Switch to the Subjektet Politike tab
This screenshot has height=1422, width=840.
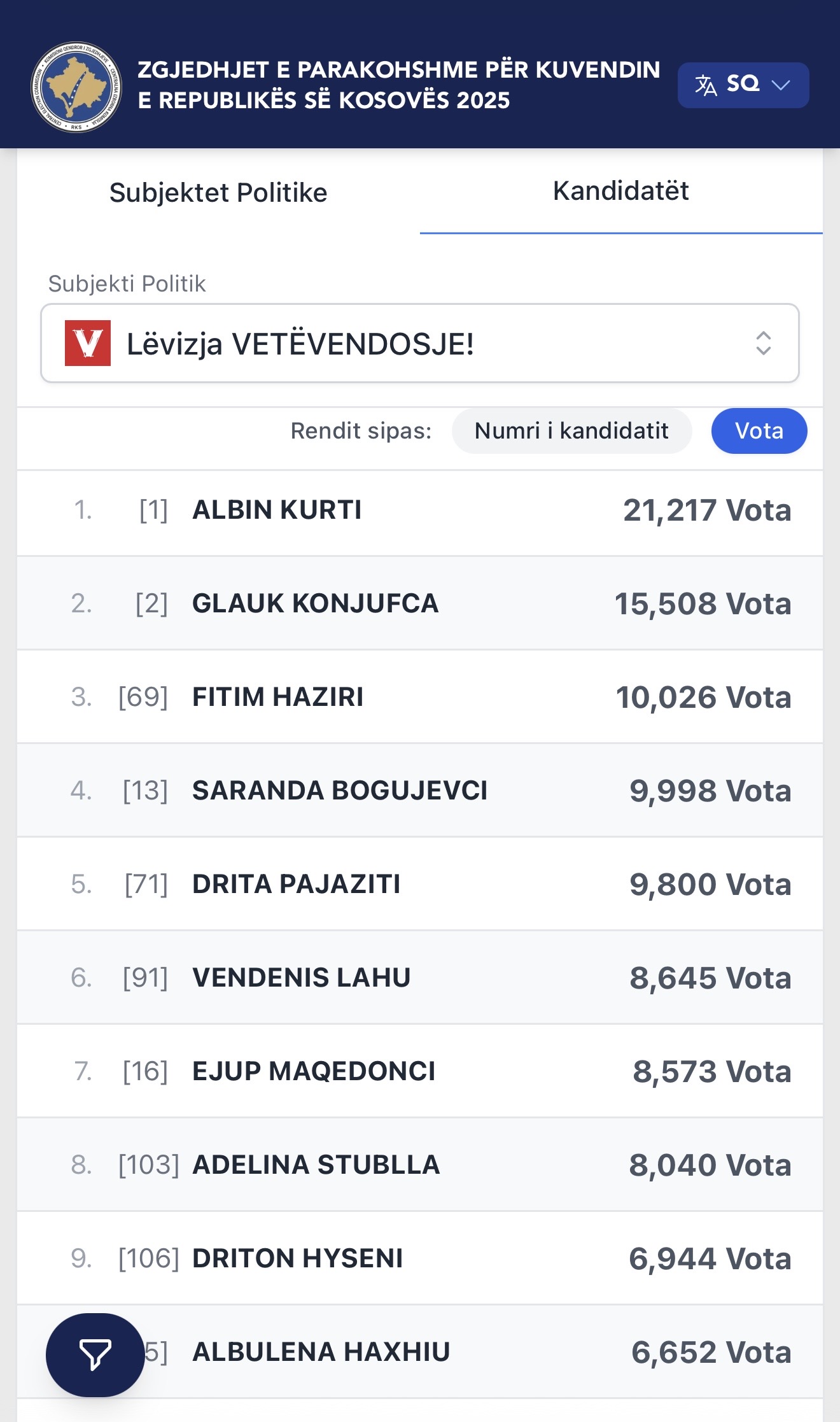(x=218, y=192)
